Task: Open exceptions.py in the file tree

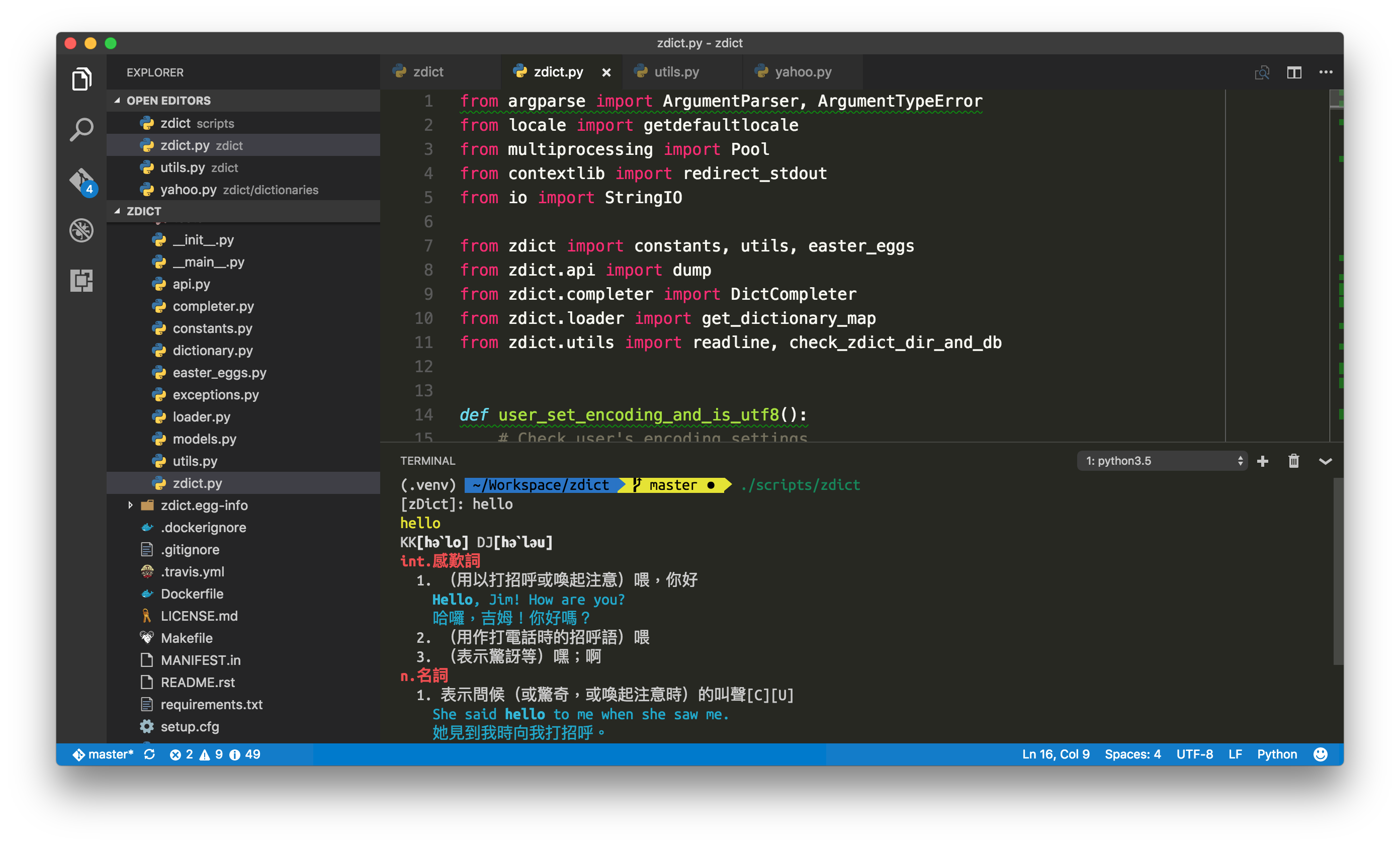Action: pyautogui.click(x=243, y=395)
